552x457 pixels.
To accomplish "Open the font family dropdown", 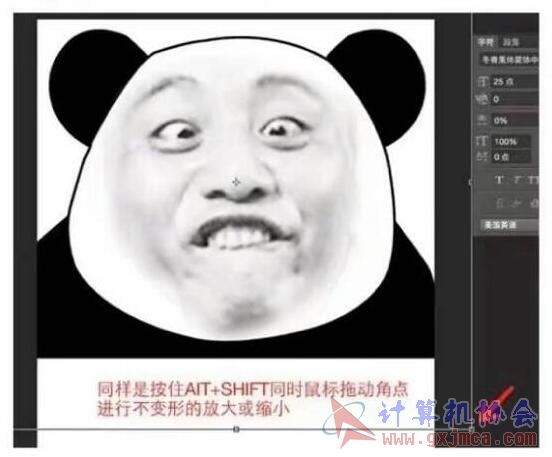I will (x=510, y=60).
